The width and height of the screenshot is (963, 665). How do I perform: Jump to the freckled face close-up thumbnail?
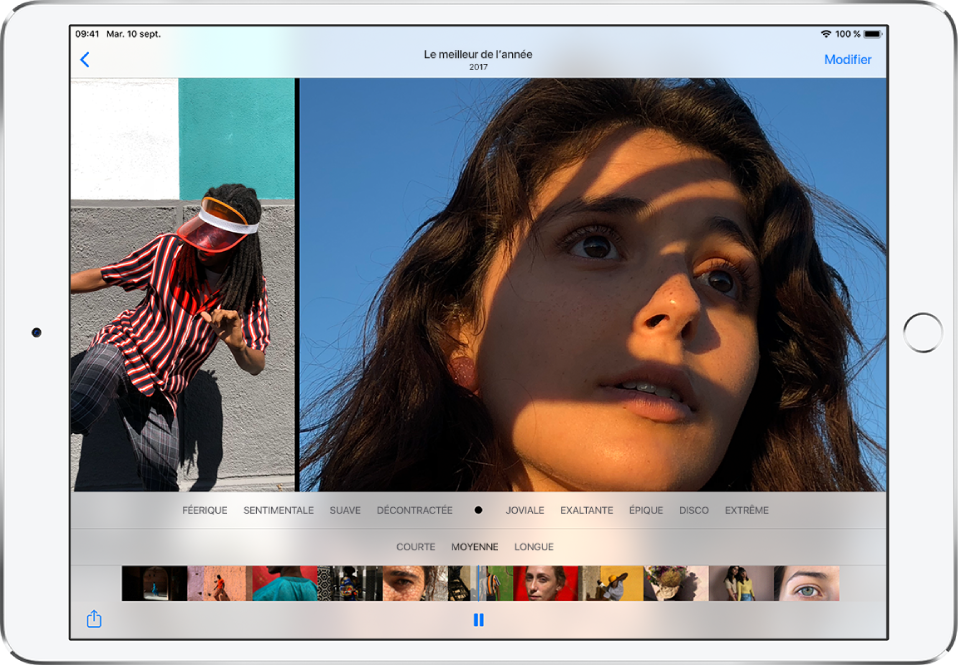415,583
